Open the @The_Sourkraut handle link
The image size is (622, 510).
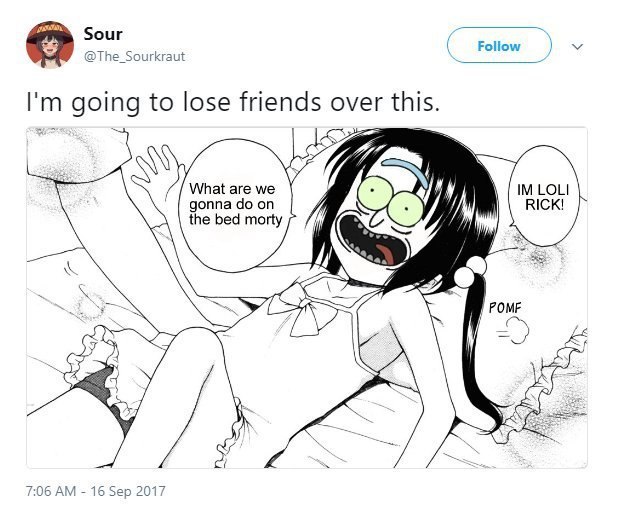click(x=134, y=56)
